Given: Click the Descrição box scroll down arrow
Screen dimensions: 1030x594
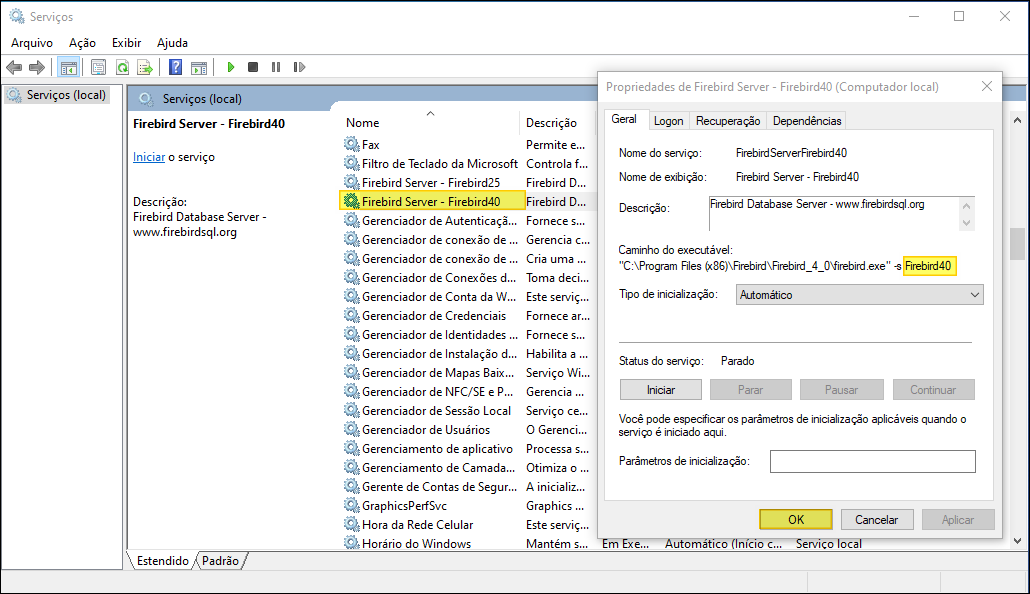Looking at the screenshot, I should (966, 223).
